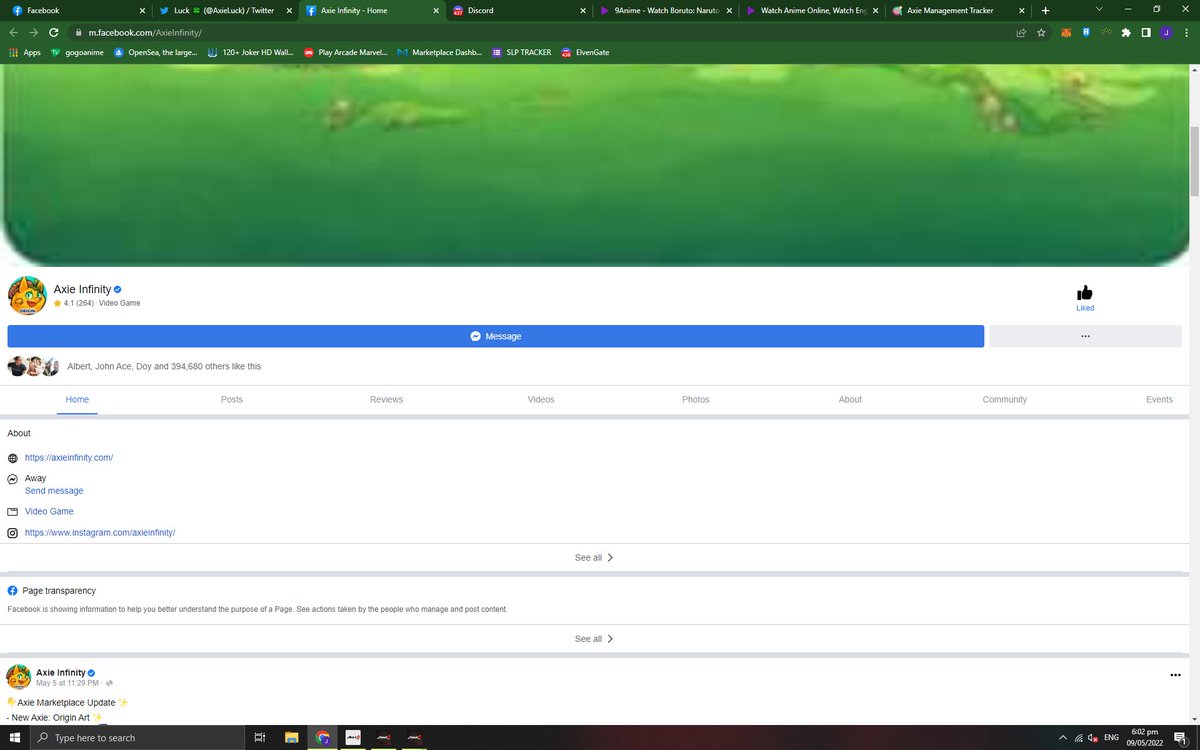Open the Marketplace Dashboard bookmark
Image resolution: width=1200 pixels, height=750 pixels.
(440, 52)
